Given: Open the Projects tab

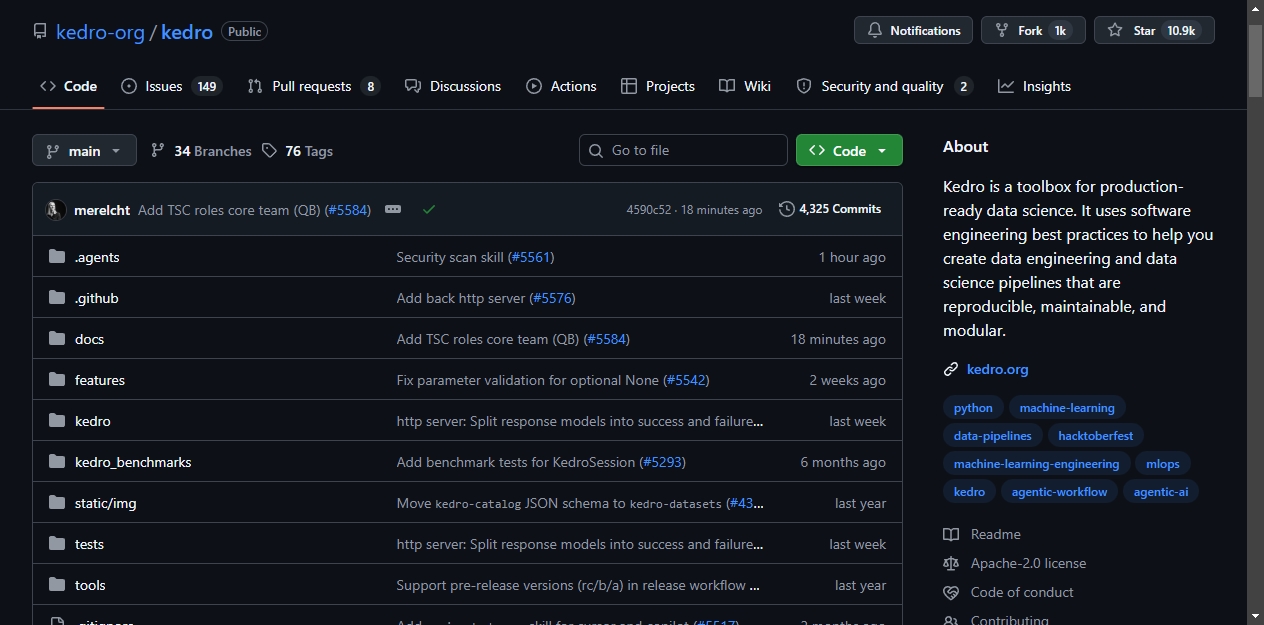Looking at the screenshot, I should click(x=658, y=86).
